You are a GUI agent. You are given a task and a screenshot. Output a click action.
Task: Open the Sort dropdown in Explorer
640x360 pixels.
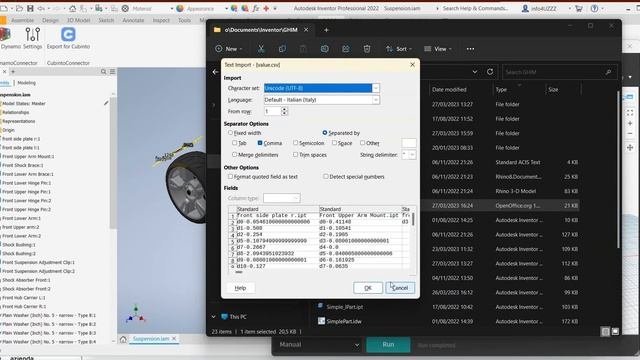point(399,49)
